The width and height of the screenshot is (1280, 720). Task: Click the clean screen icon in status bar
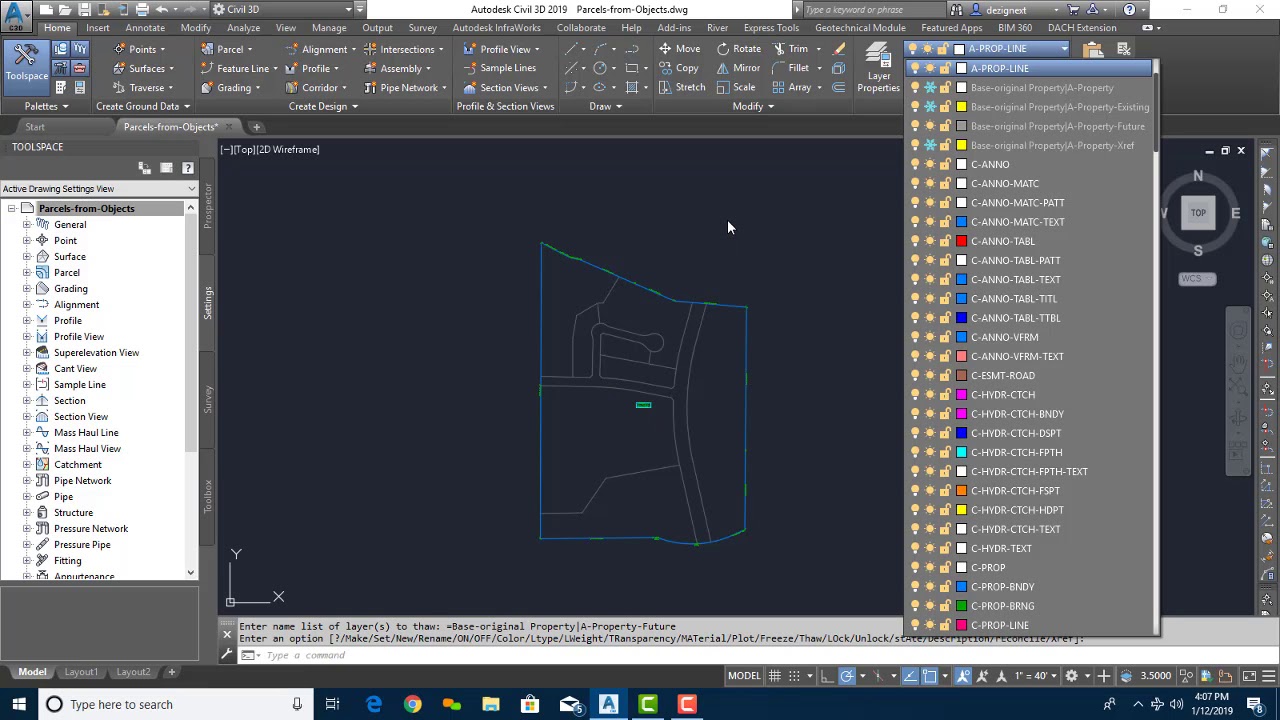pos(1249,676)
